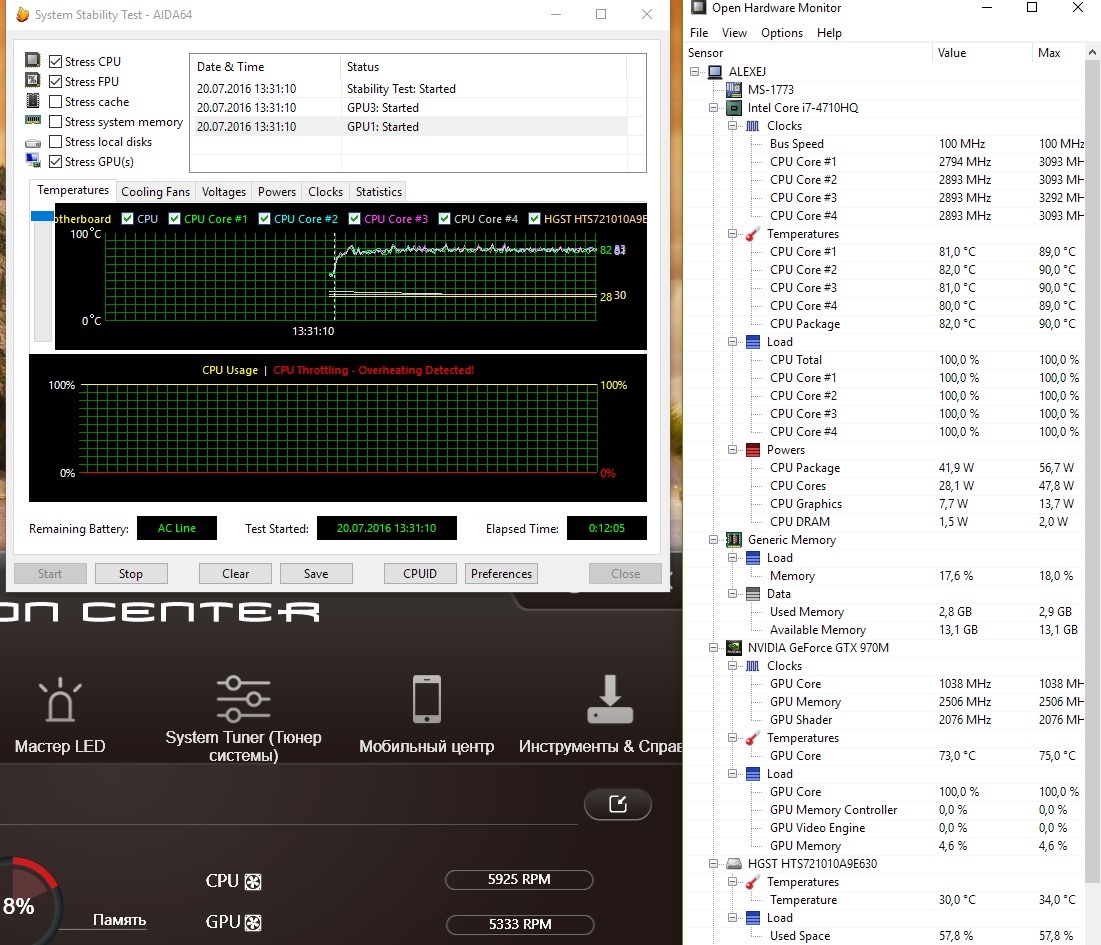Open System Tuner sliders icon
Viewport: 1101px width, 945px height.
pos(243,699)
